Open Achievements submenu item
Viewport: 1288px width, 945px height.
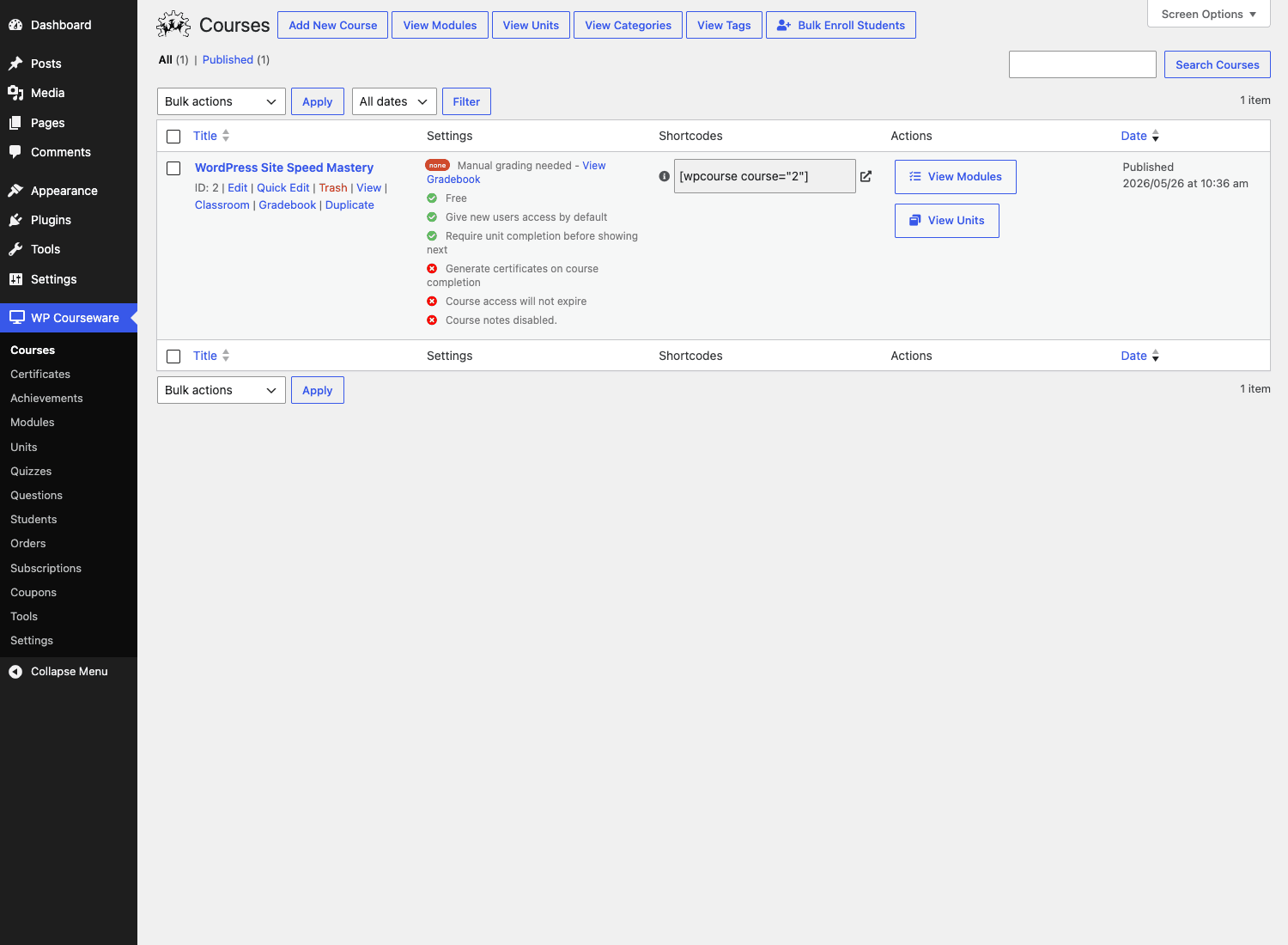(x=46, y=399)
